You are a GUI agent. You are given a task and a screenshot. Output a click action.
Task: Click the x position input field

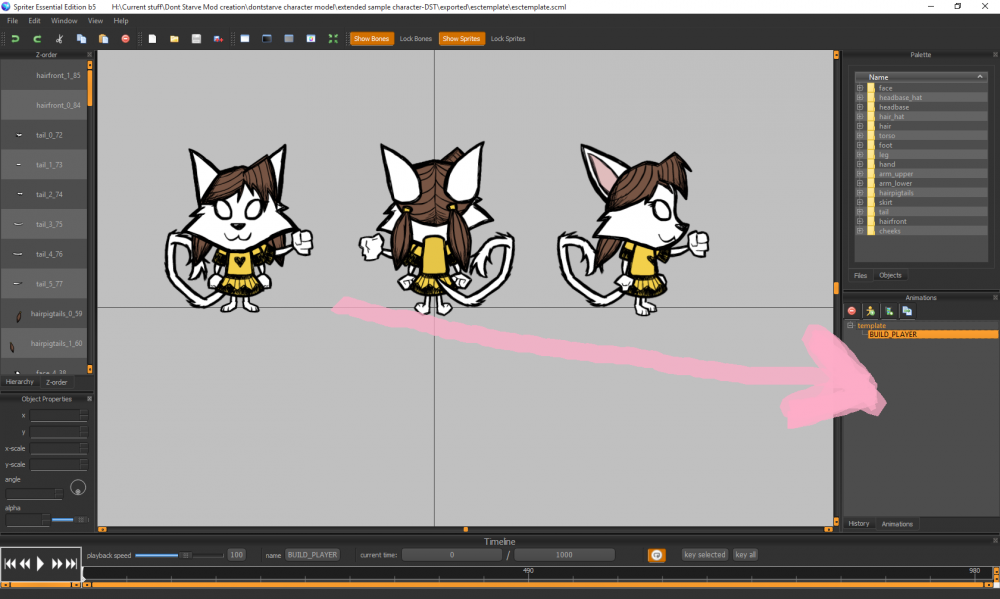(x=58, y=415)
